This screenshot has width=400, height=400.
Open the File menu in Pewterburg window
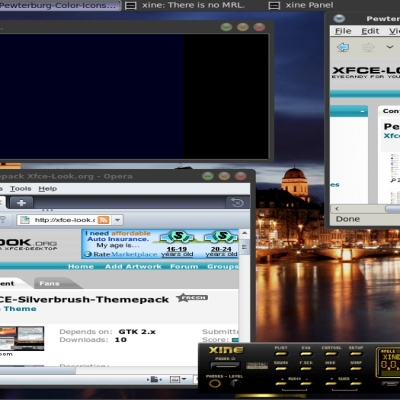coord(343,31)
